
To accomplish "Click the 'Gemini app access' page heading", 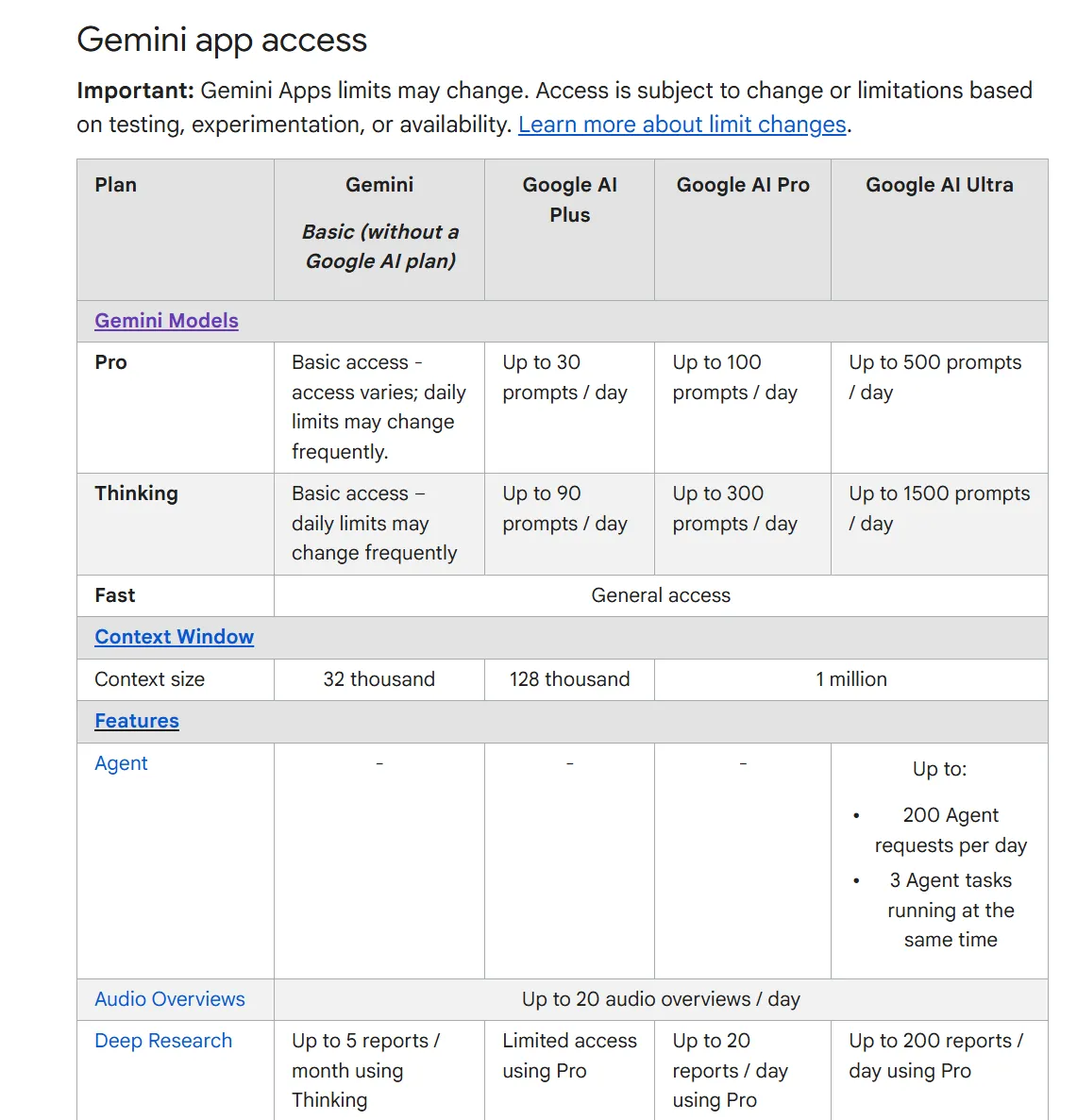I will pos(222,40).
